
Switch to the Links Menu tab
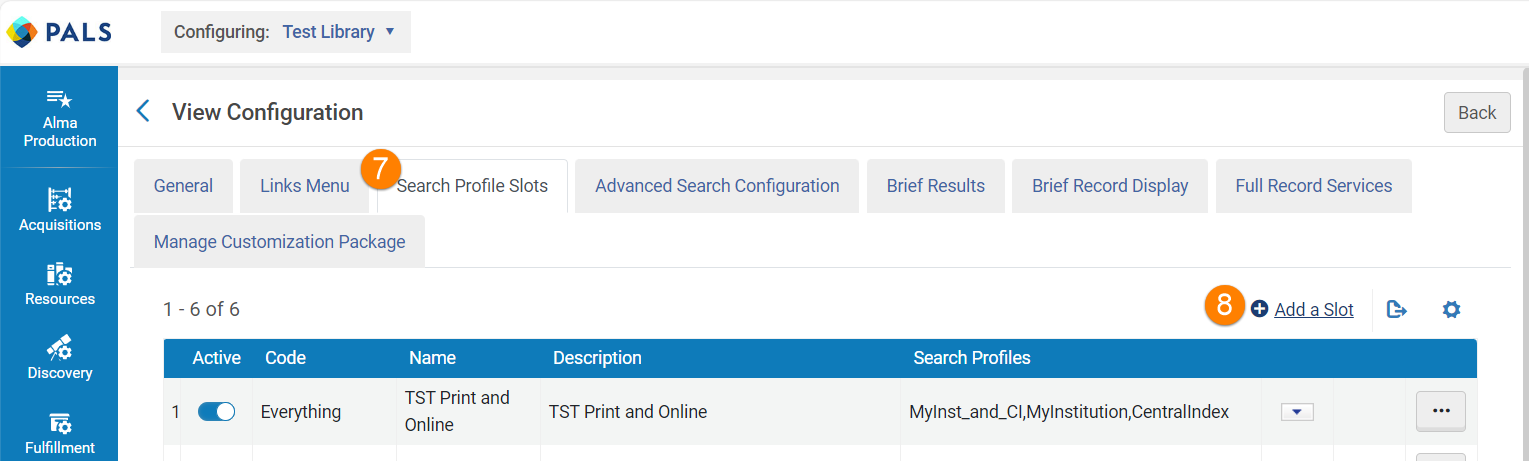[x=305, y=186]
